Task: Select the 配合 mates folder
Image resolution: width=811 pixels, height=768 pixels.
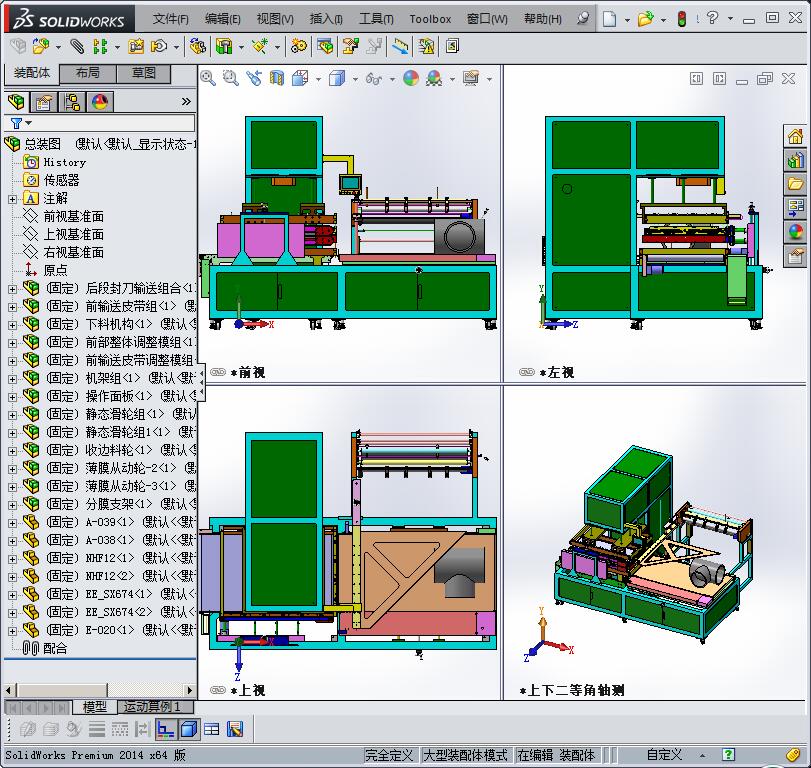Action: [x=55, y=648]
